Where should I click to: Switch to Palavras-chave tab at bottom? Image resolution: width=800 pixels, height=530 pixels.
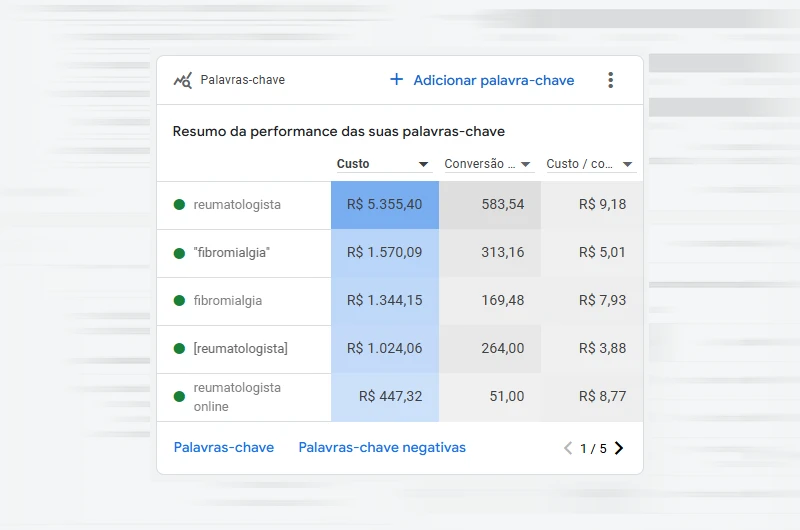click(x=223, y=448)
